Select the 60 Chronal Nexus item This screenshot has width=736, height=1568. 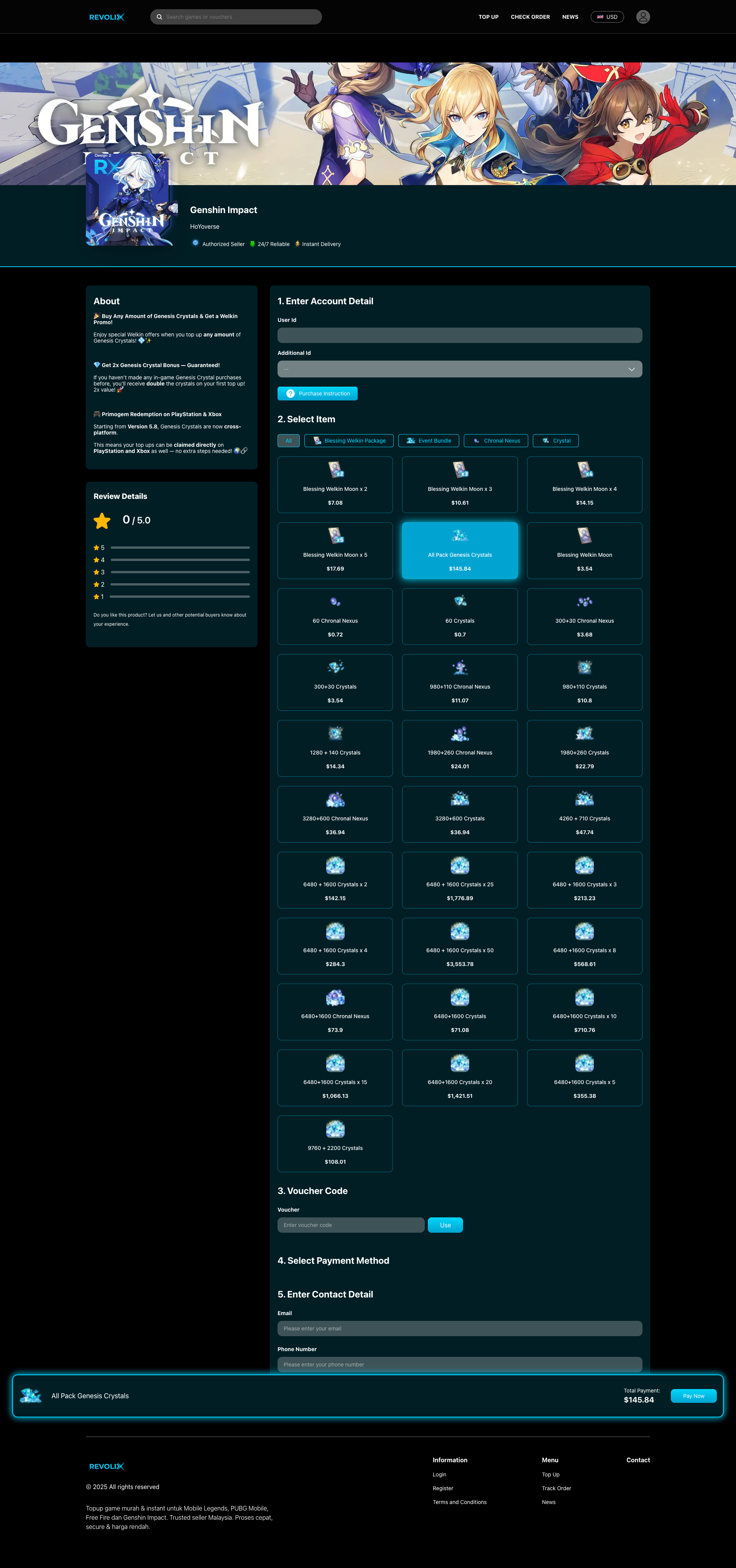coord(335,616)
